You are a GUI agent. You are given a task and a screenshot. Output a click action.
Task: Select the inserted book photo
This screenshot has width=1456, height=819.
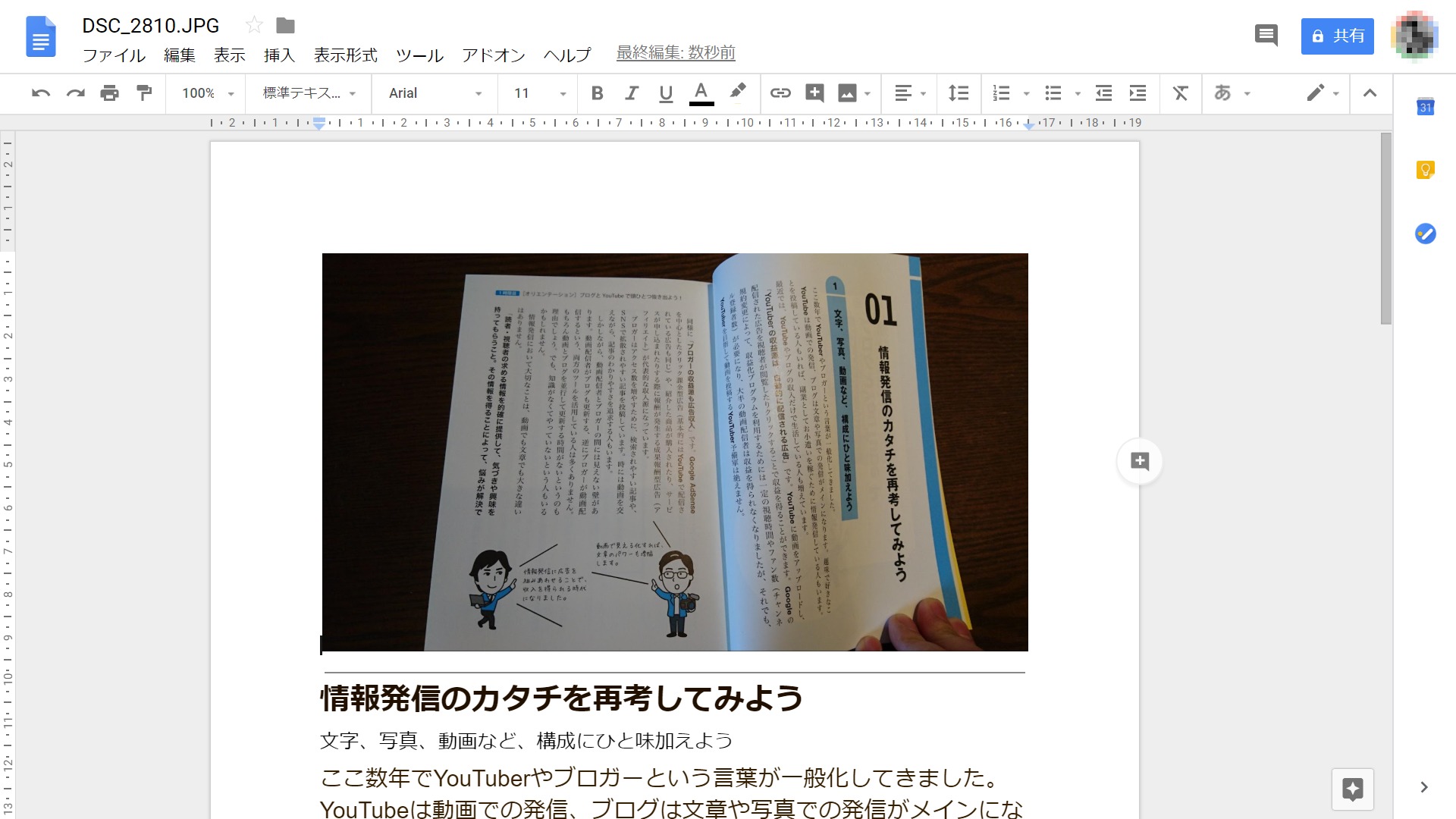pos(675,452)
